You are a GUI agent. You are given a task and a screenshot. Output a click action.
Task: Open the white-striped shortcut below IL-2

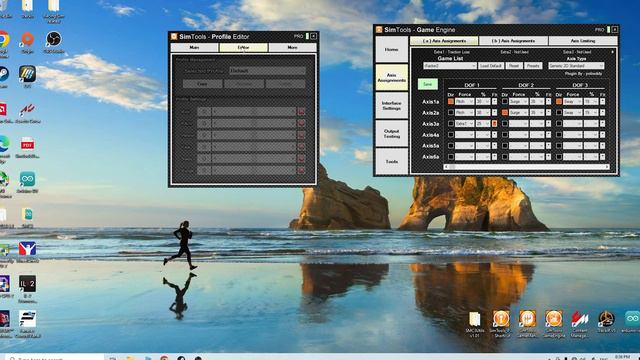click(27, 319)
